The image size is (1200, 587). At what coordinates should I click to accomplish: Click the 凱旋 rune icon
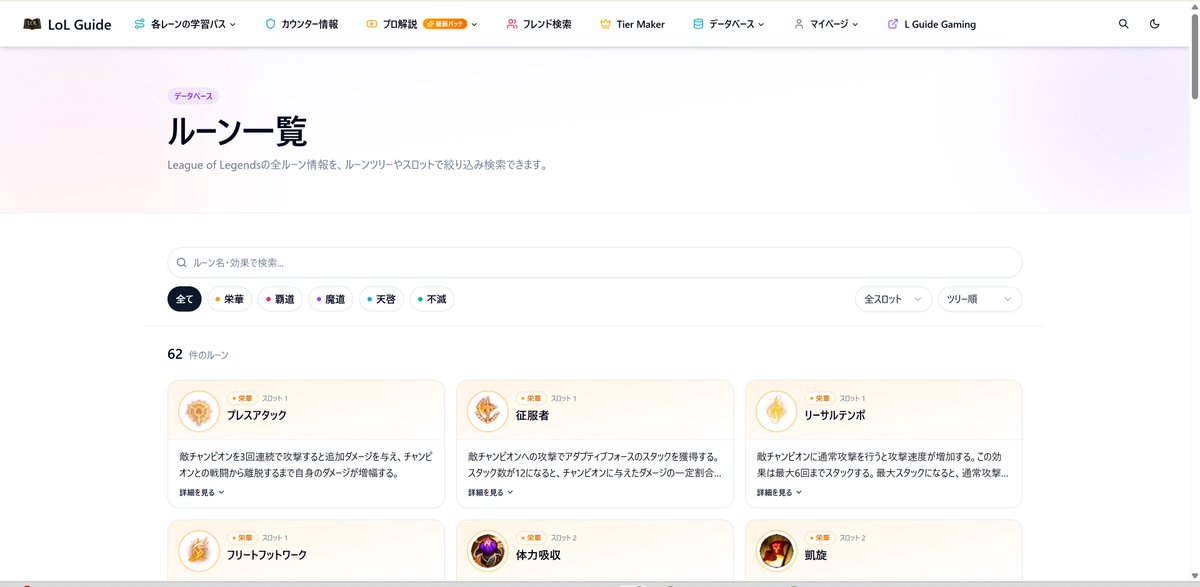click(x=776, y=550)
